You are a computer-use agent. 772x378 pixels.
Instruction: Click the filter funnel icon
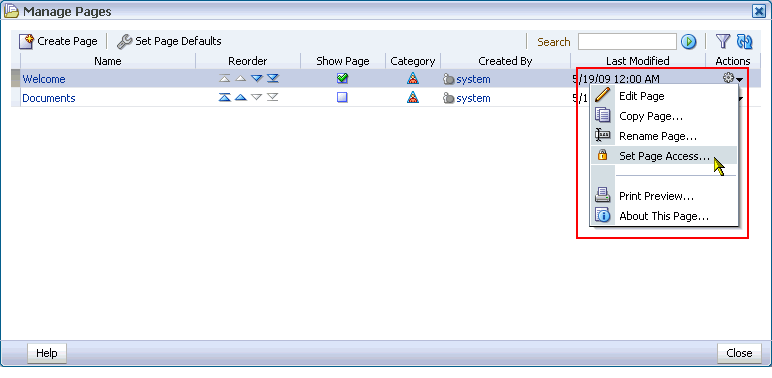pos(722,41)
